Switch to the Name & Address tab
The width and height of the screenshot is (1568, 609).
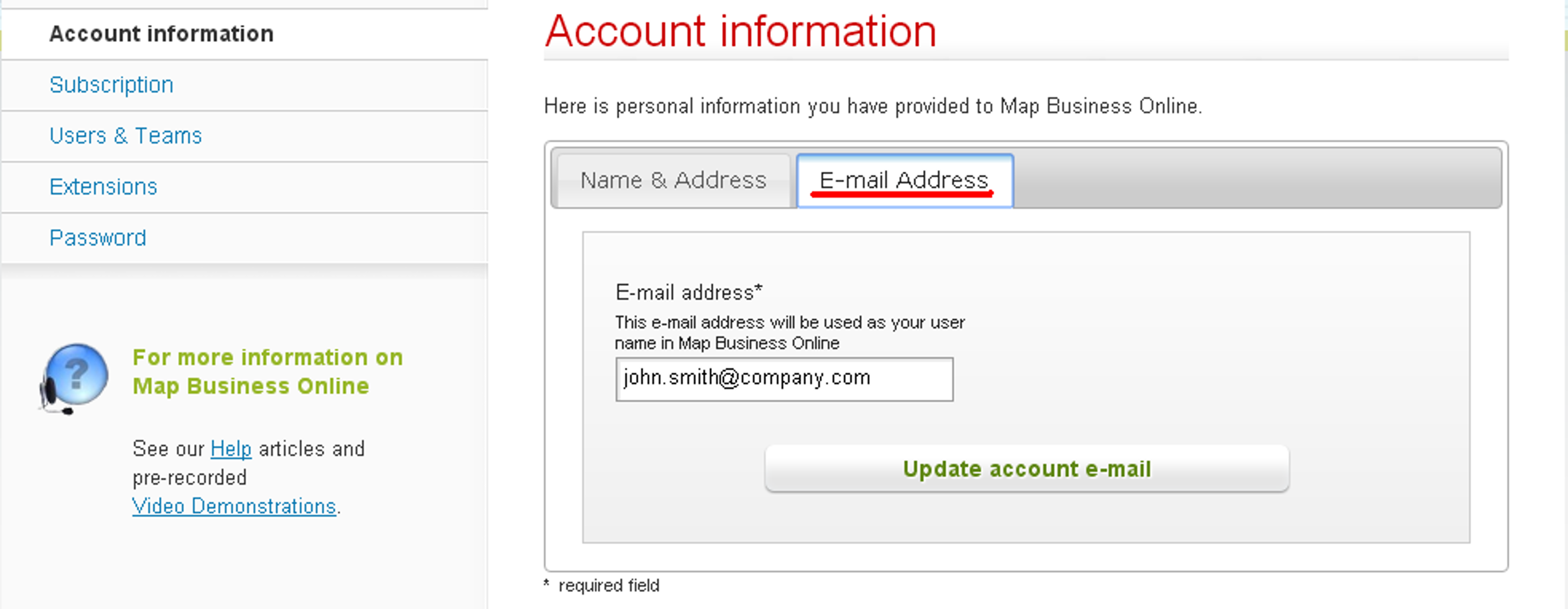[x=673, y=181]
